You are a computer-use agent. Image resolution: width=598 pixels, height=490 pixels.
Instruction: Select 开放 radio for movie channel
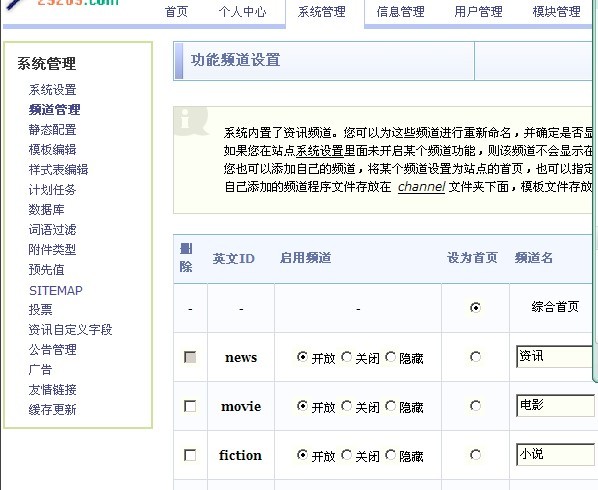click(302, 406)
